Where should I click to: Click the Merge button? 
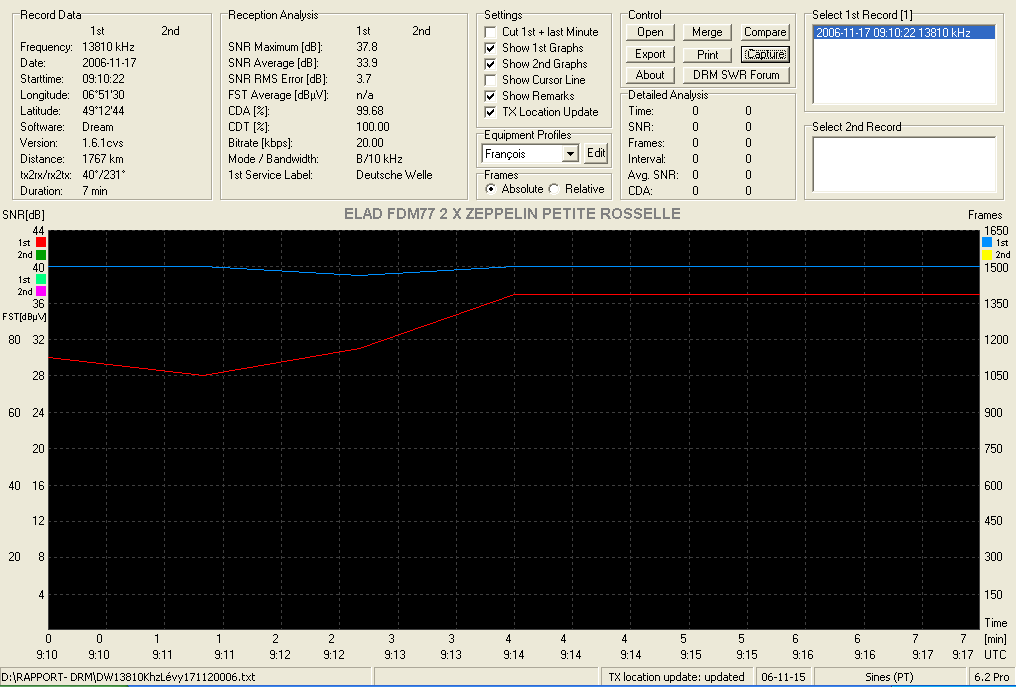pyautogui.click(x=707, y=32)
